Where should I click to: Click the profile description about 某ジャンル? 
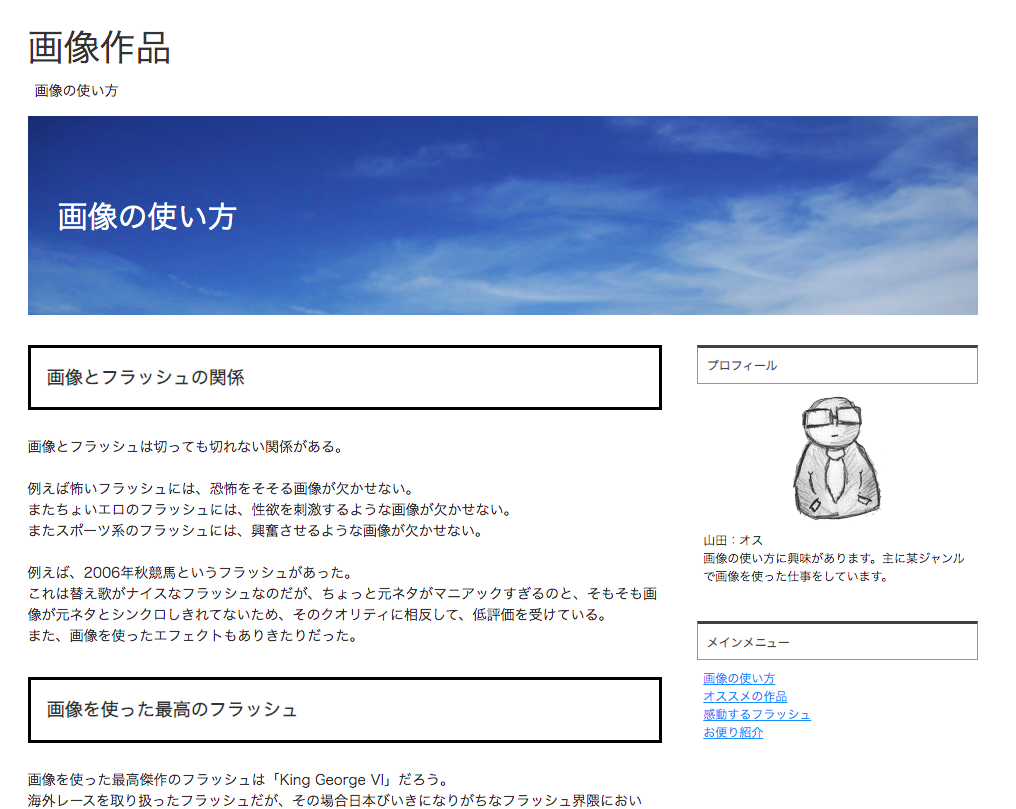pos(834,567)
